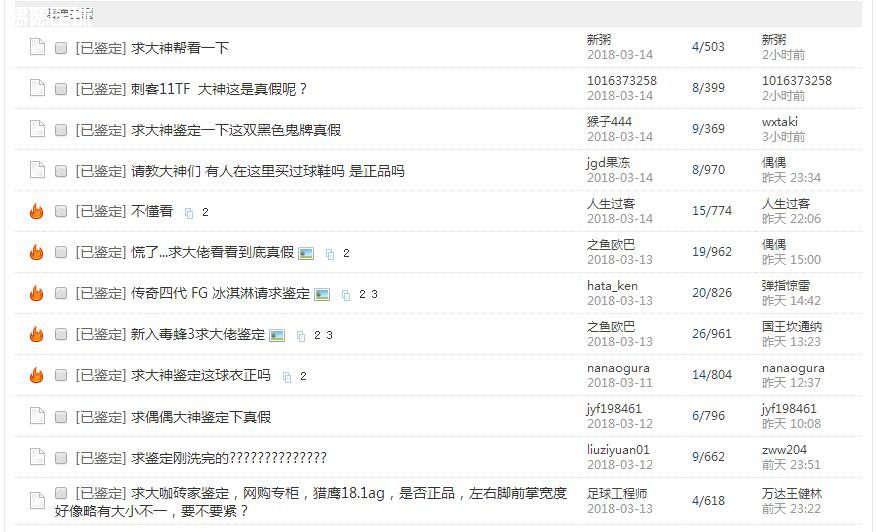This screenshot has width=876, height=532.
Task: Tick the checkbox for 求鉴定刚洗完的 thread
Action: [x=61, y=458]
